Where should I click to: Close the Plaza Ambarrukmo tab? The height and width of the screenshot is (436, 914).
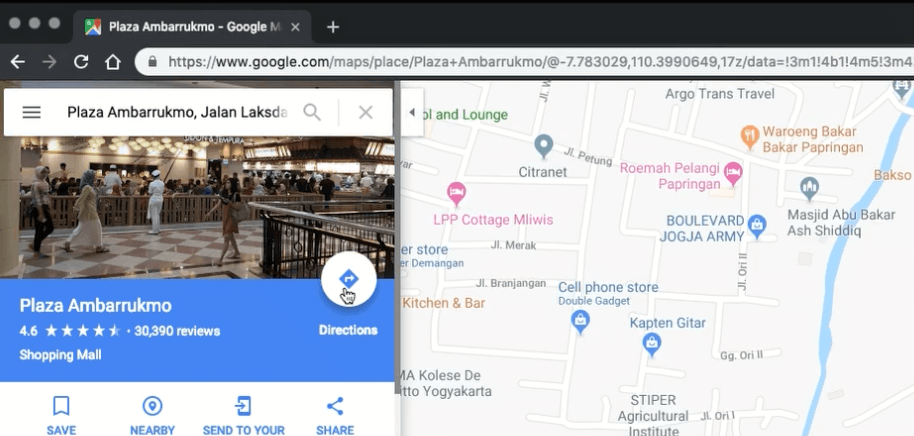pyautogui.click(x=295, y=27)
